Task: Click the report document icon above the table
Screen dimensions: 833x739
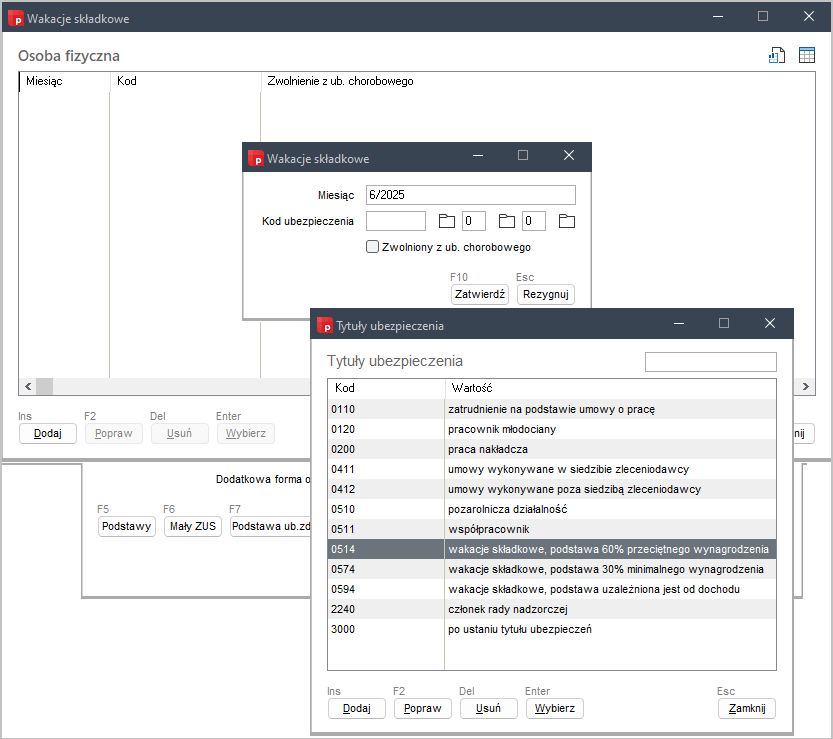Action: [776, 56]
